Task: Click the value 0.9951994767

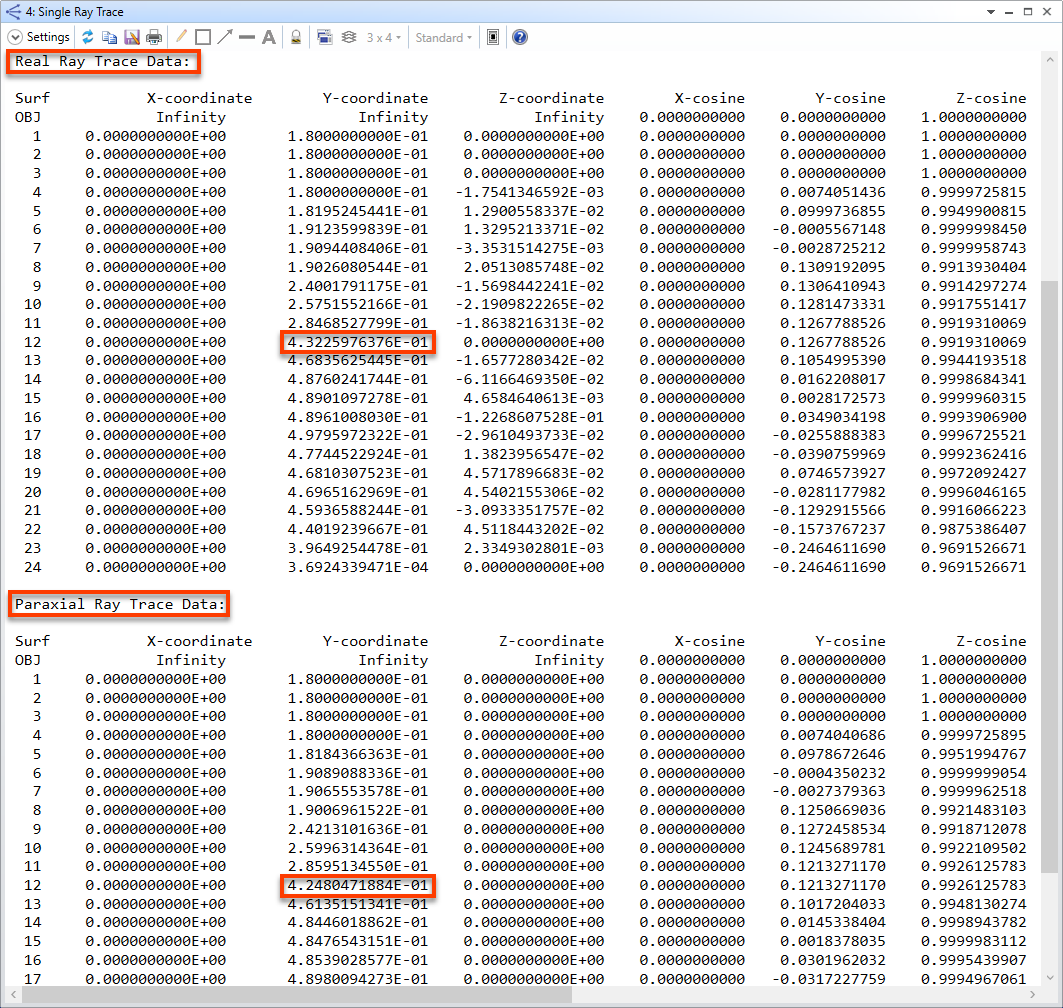Action: [973, 754]
